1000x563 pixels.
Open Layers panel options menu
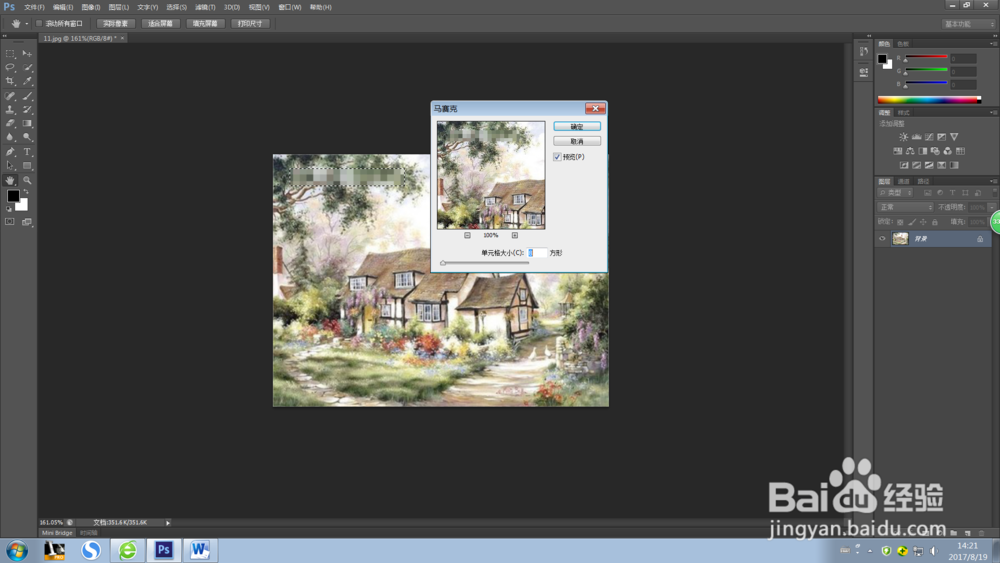click(x=992, y=182)
